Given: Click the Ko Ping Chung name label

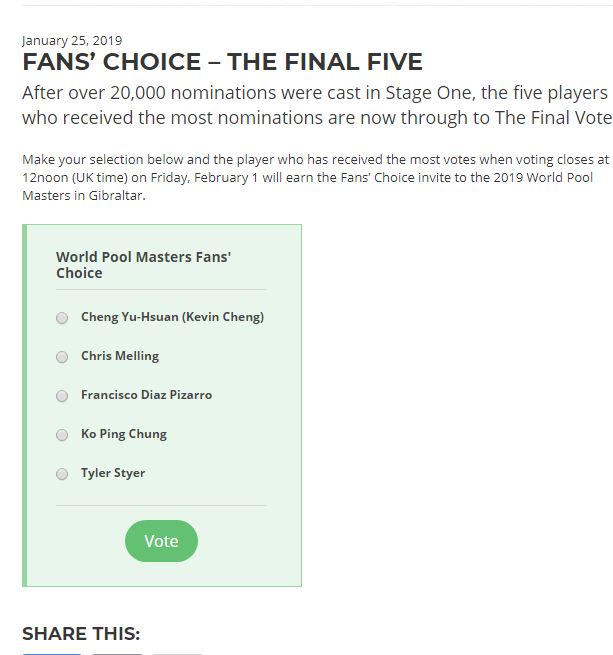Looking at the screenshot, I should (x=124, y=434).
